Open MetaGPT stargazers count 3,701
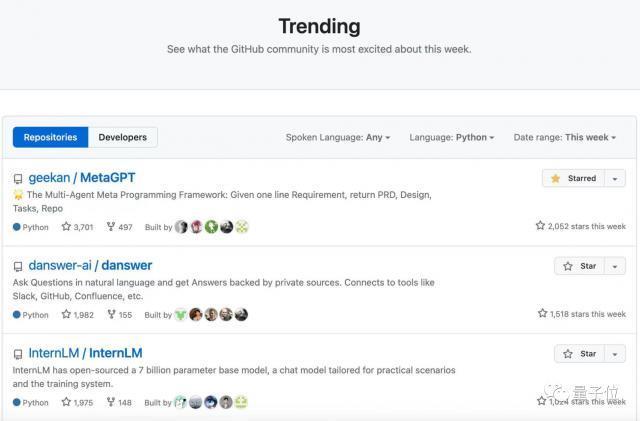Image resolution: width=640 pixels, height=421 pixels. 77,227
